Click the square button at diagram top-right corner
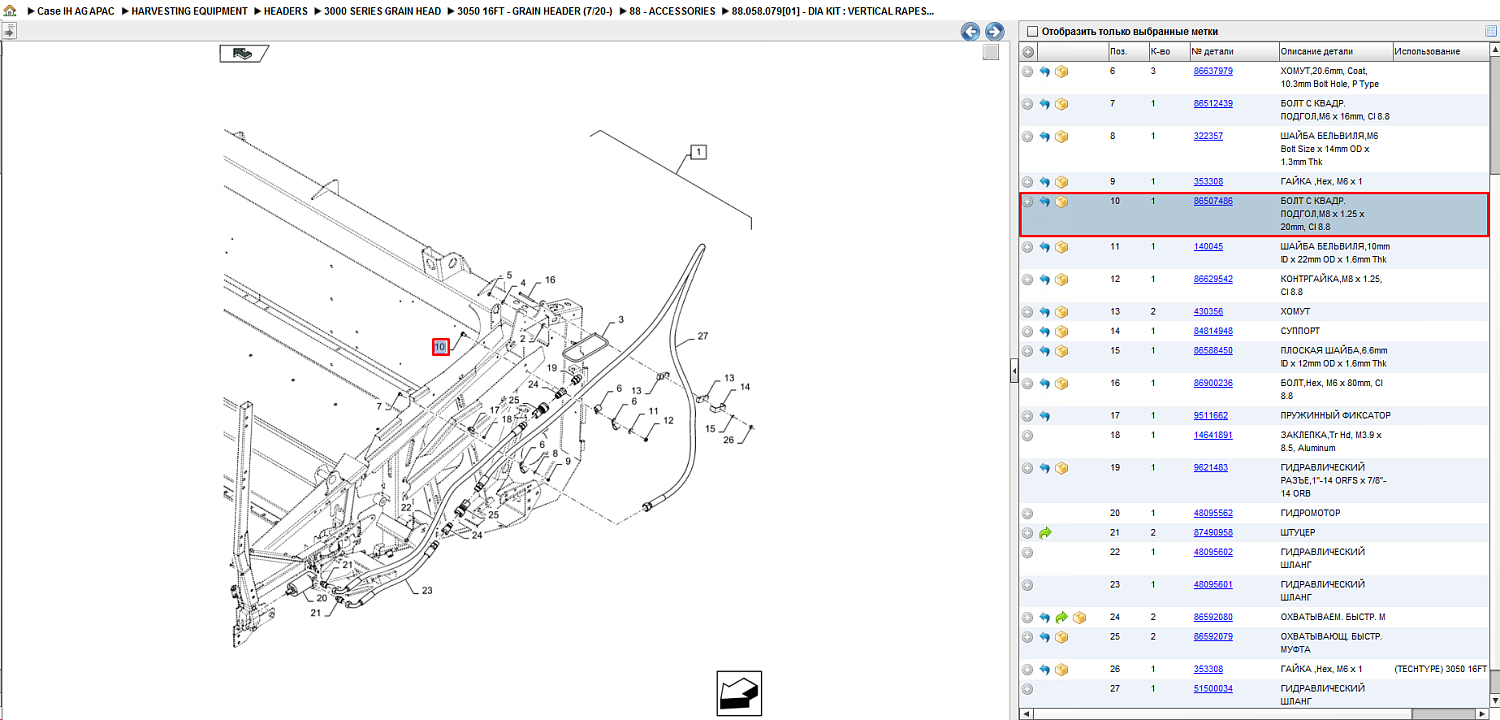 click(991, 52)
